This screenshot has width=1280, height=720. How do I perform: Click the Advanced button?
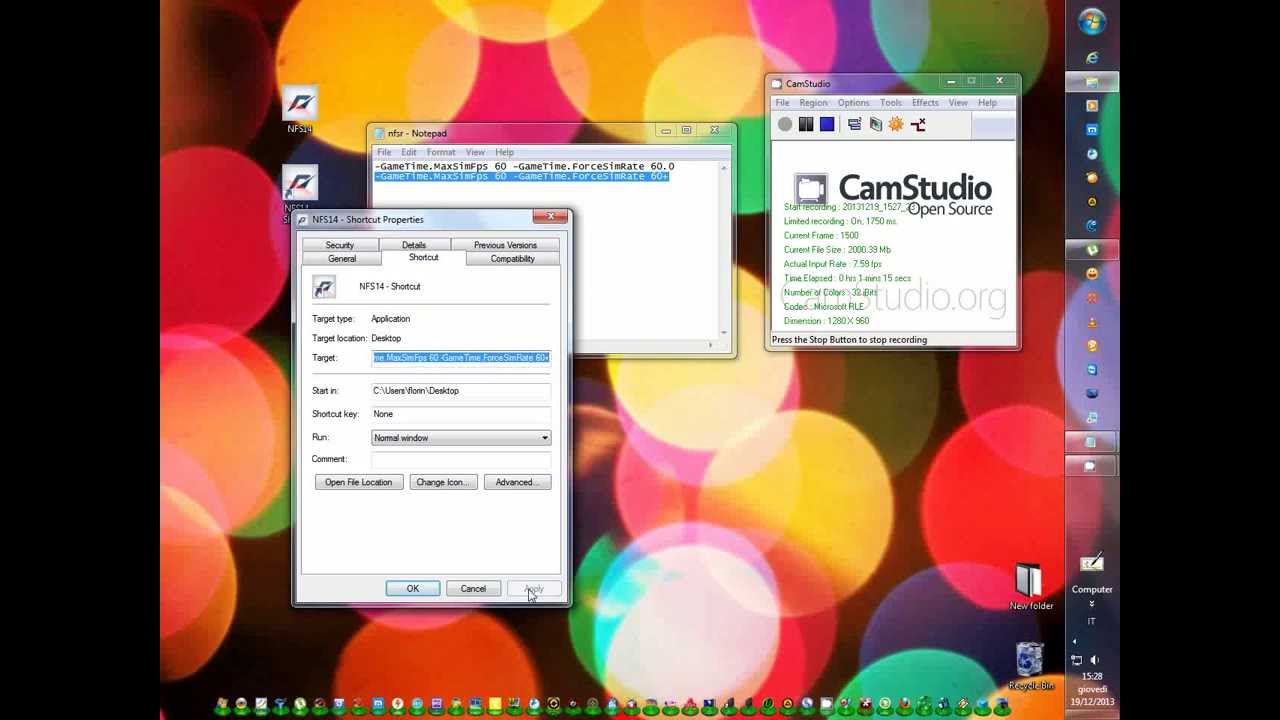tap(517, 482)
